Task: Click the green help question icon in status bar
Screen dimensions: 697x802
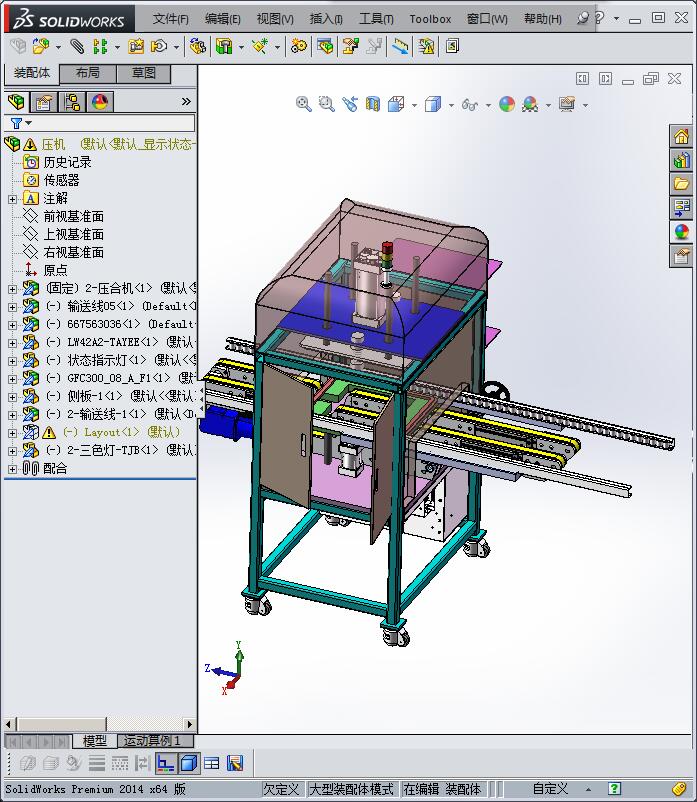Action: (x=614, y=789)
